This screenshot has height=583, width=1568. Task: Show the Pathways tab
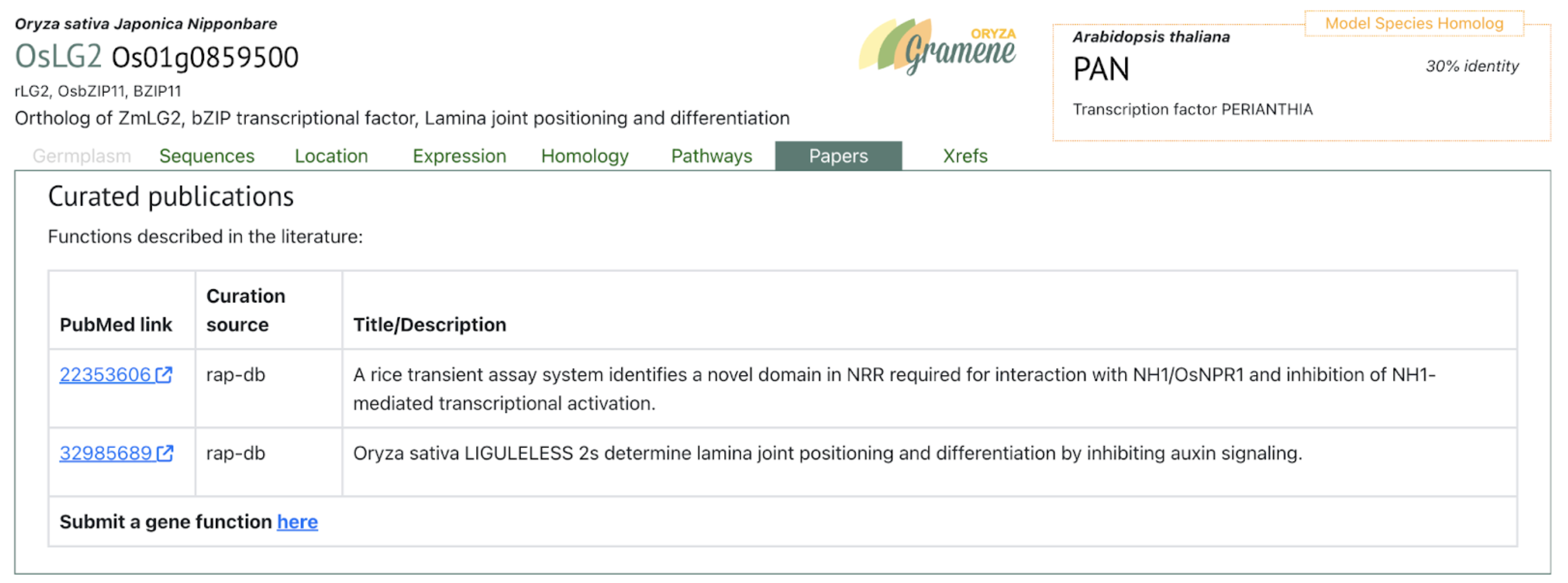[x=712, y=156]
